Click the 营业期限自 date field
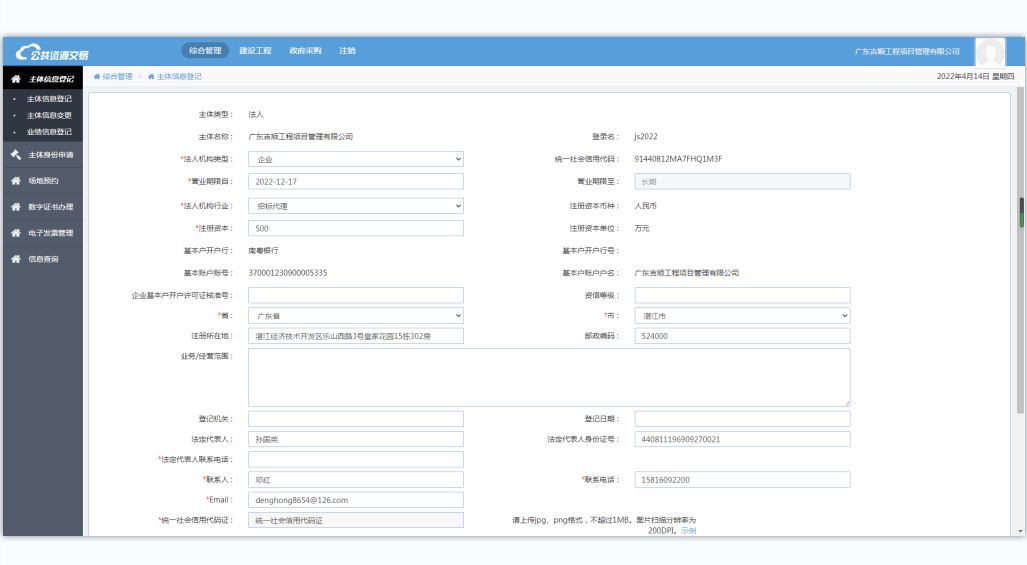The height and width of the screenshot is (565, 1027). click(x=356, y=181)
